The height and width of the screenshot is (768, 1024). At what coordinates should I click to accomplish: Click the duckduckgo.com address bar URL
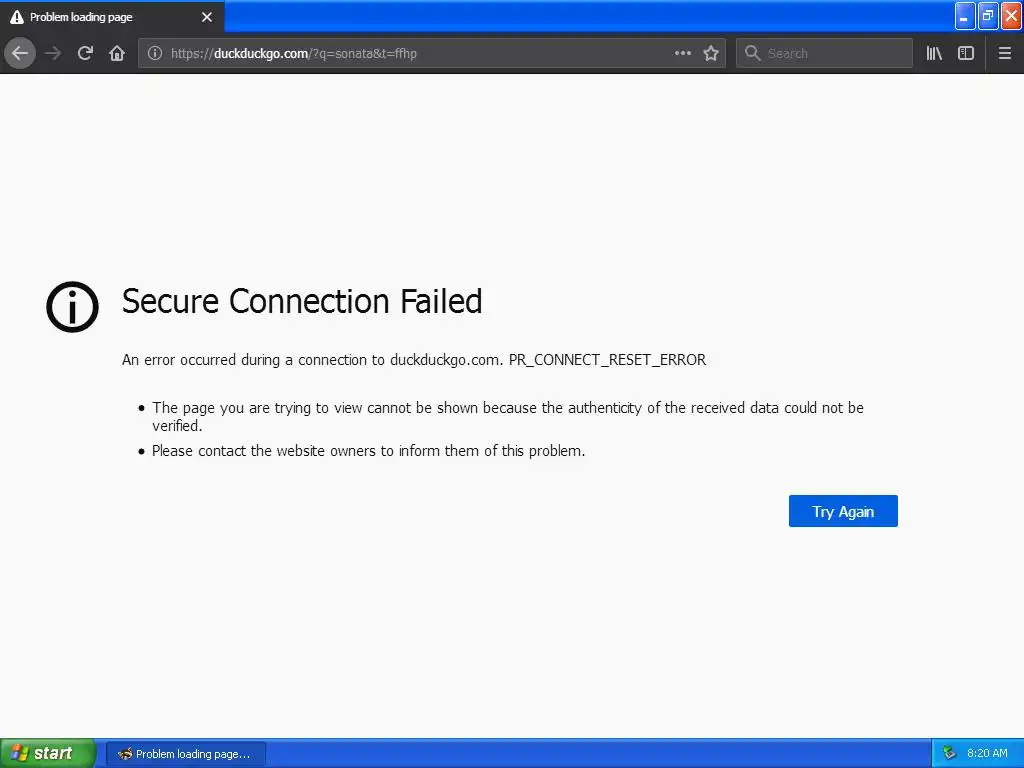tap(400, 53)
